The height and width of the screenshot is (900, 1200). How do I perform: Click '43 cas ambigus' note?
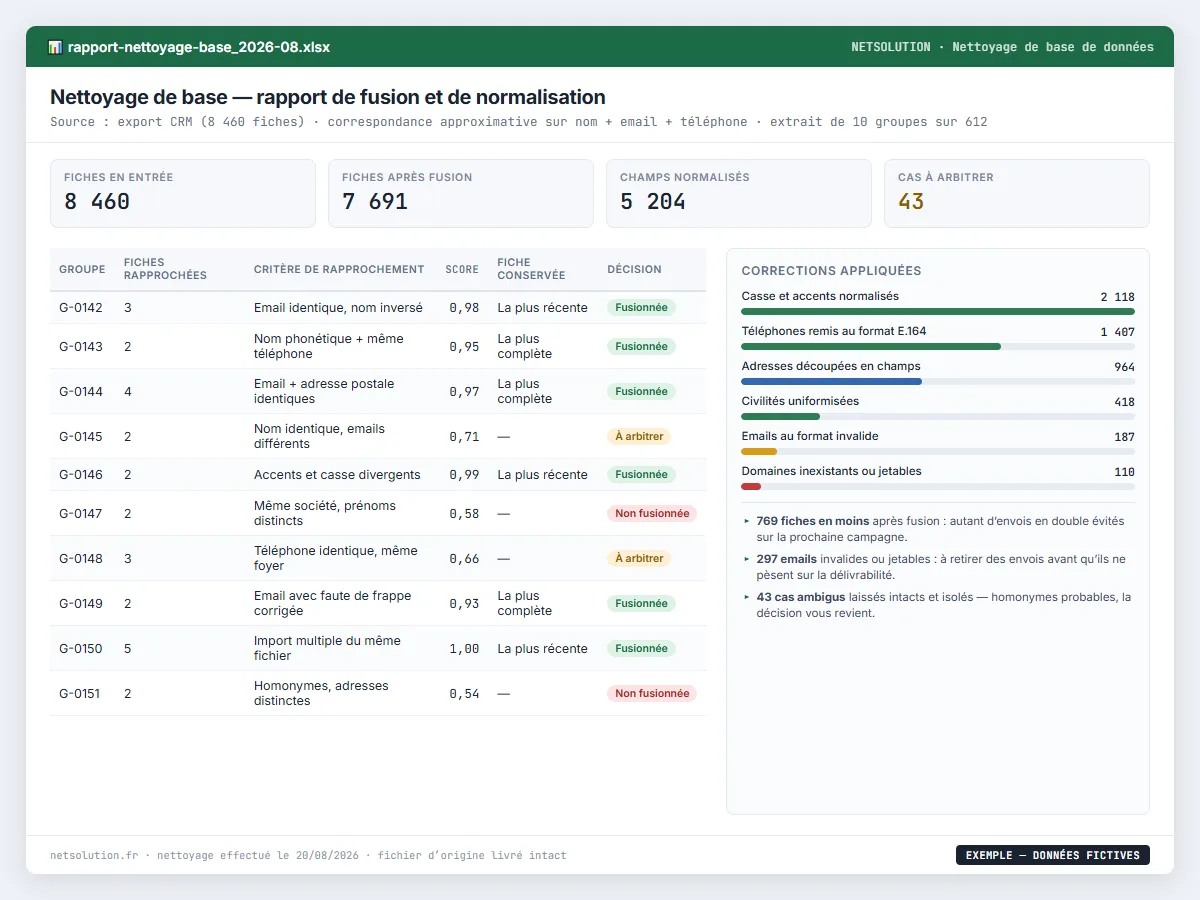tap(940, 604)
